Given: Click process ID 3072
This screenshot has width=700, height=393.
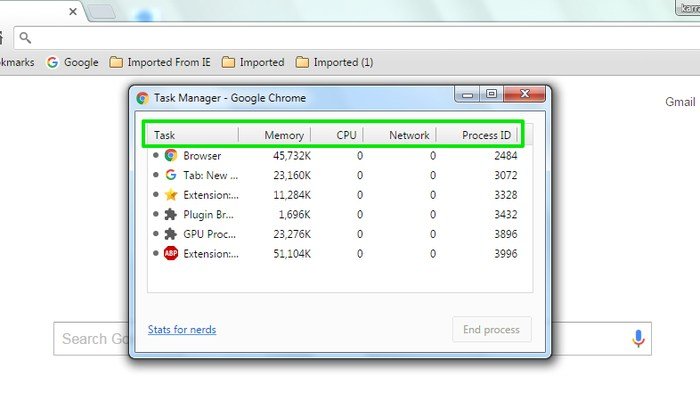Looking at the screenshot, I should click(x=505, y=176).
